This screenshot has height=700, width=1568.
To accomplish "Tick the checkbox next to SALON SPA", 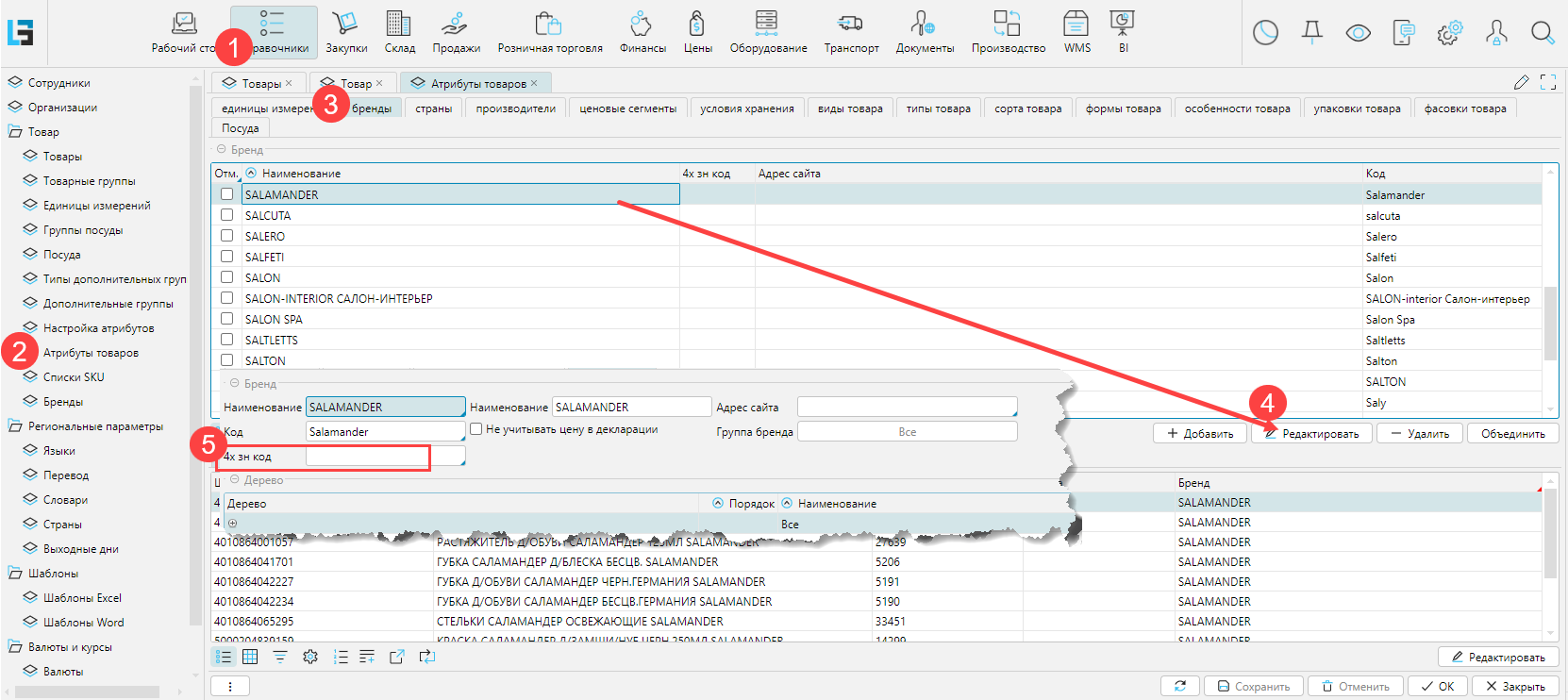I will tap(226, 319).
